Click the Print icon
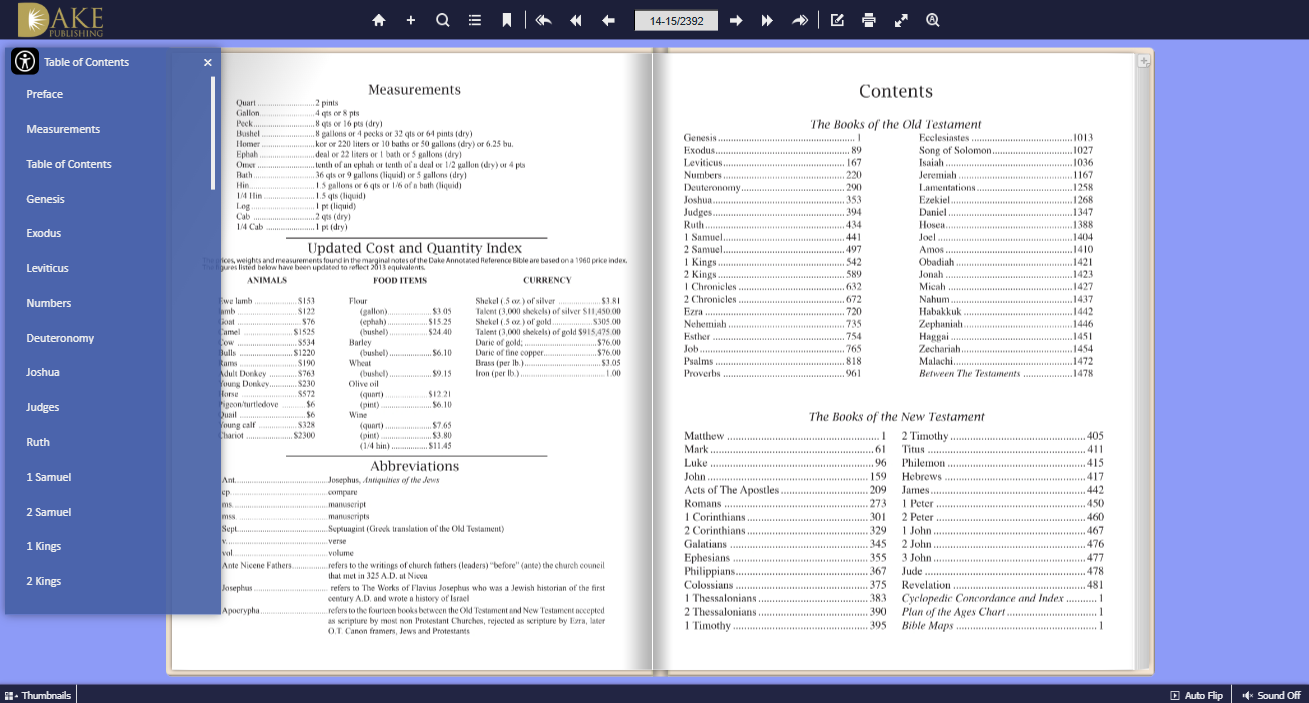The width and height of the screenshot is (1309, 703). point(869,20)
